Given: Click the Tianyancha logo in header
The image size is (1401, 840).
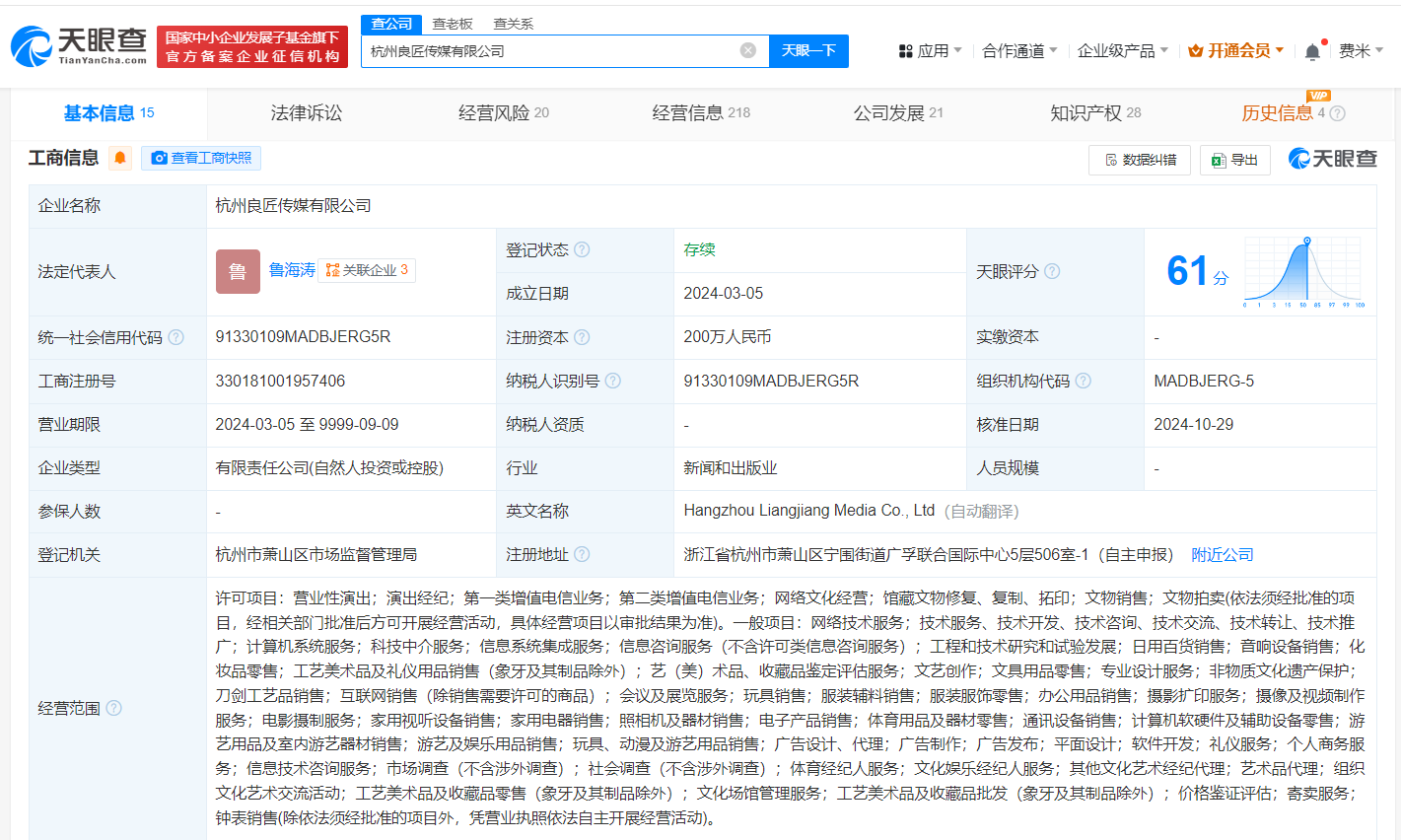Looking at the screenshot, I should point(79,46).
